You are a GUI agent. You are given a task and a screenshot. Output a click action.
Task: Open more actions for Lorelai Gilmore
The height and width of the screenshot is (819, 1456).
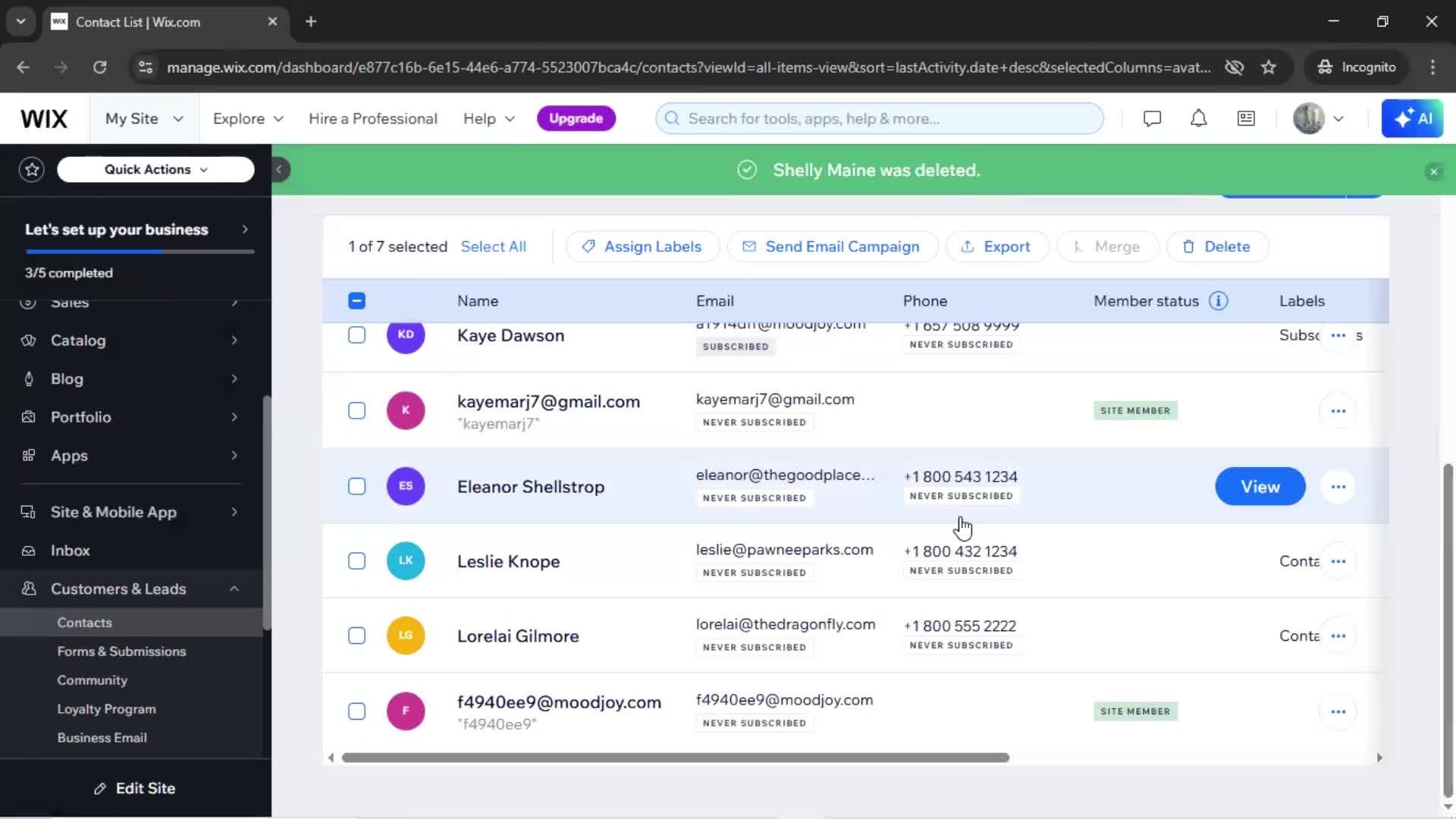pyautogui.click(x=1338, y=635)
